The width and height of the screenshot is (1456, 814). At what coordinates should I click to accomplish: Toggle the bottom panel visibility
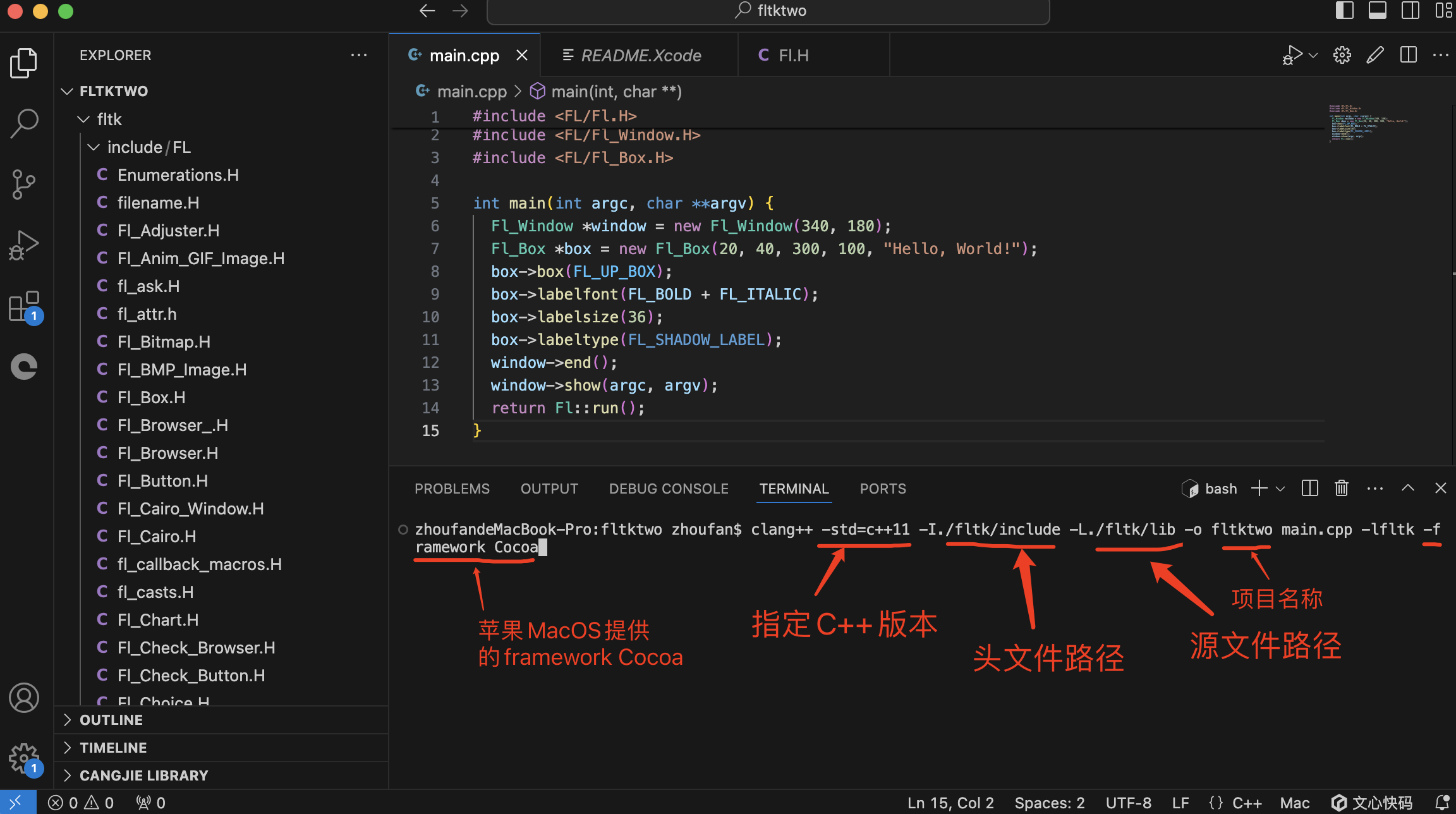pos(1377,10)
